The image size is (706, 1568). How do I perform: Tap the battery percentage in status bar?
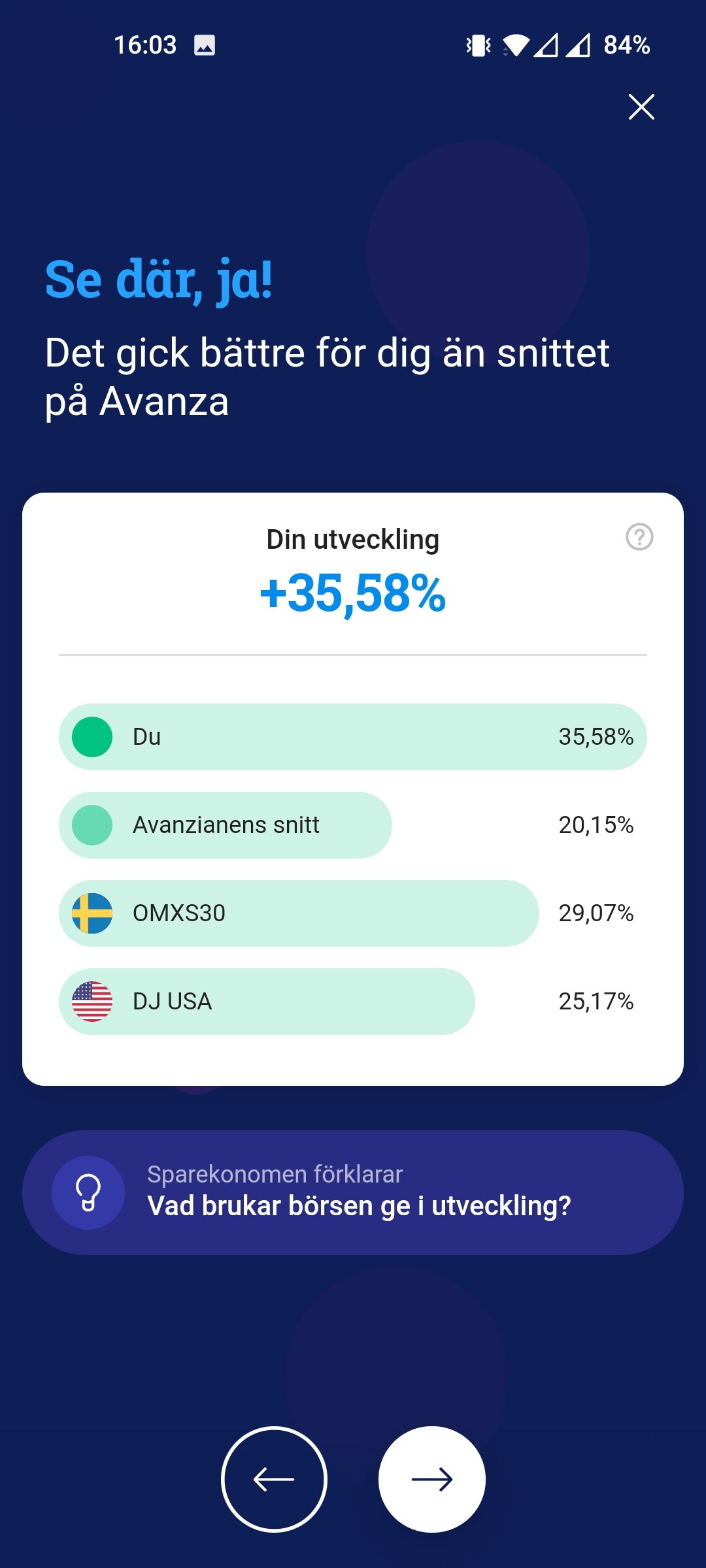(626, 45)
